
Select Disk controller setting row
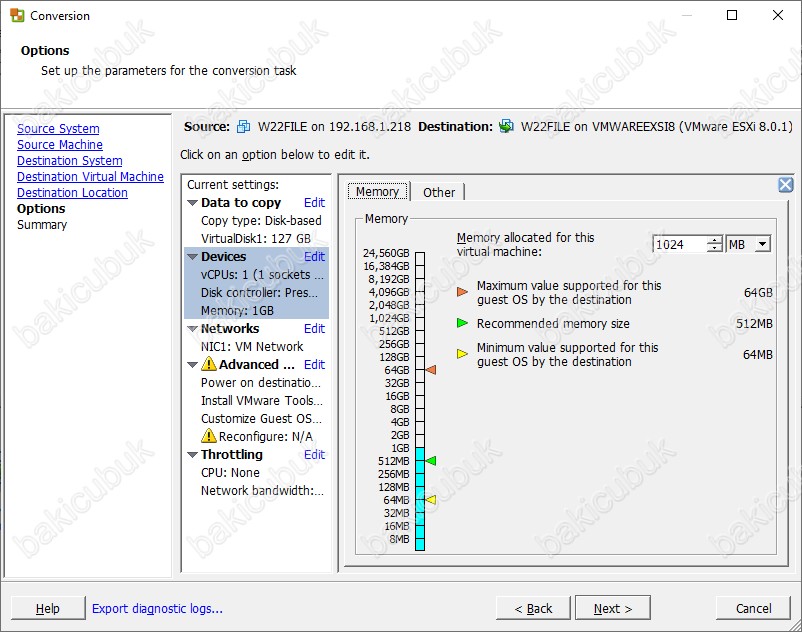pos(256,292)
